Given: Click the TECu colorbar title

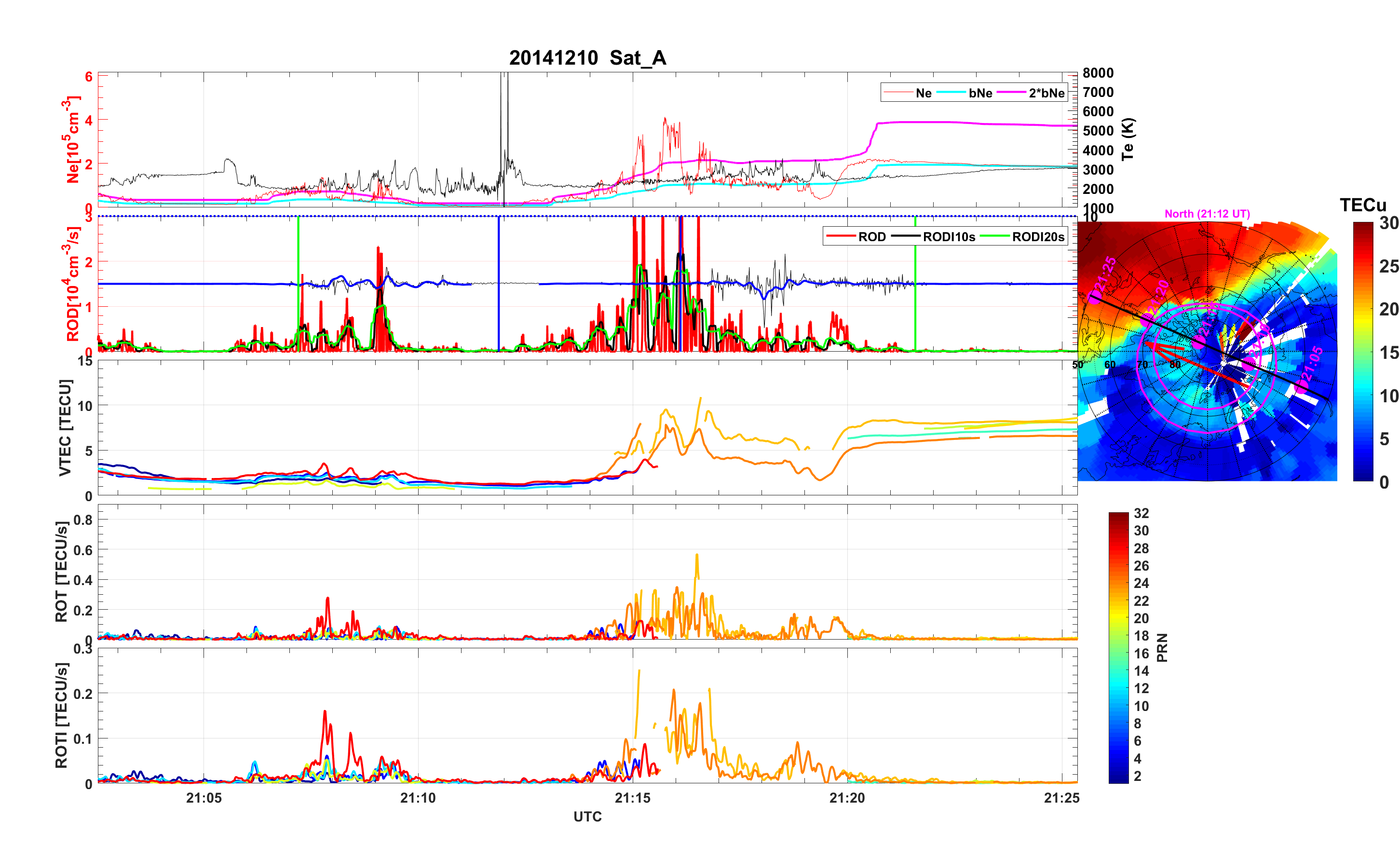Looking at the screenshot, I should (1362, 205).
